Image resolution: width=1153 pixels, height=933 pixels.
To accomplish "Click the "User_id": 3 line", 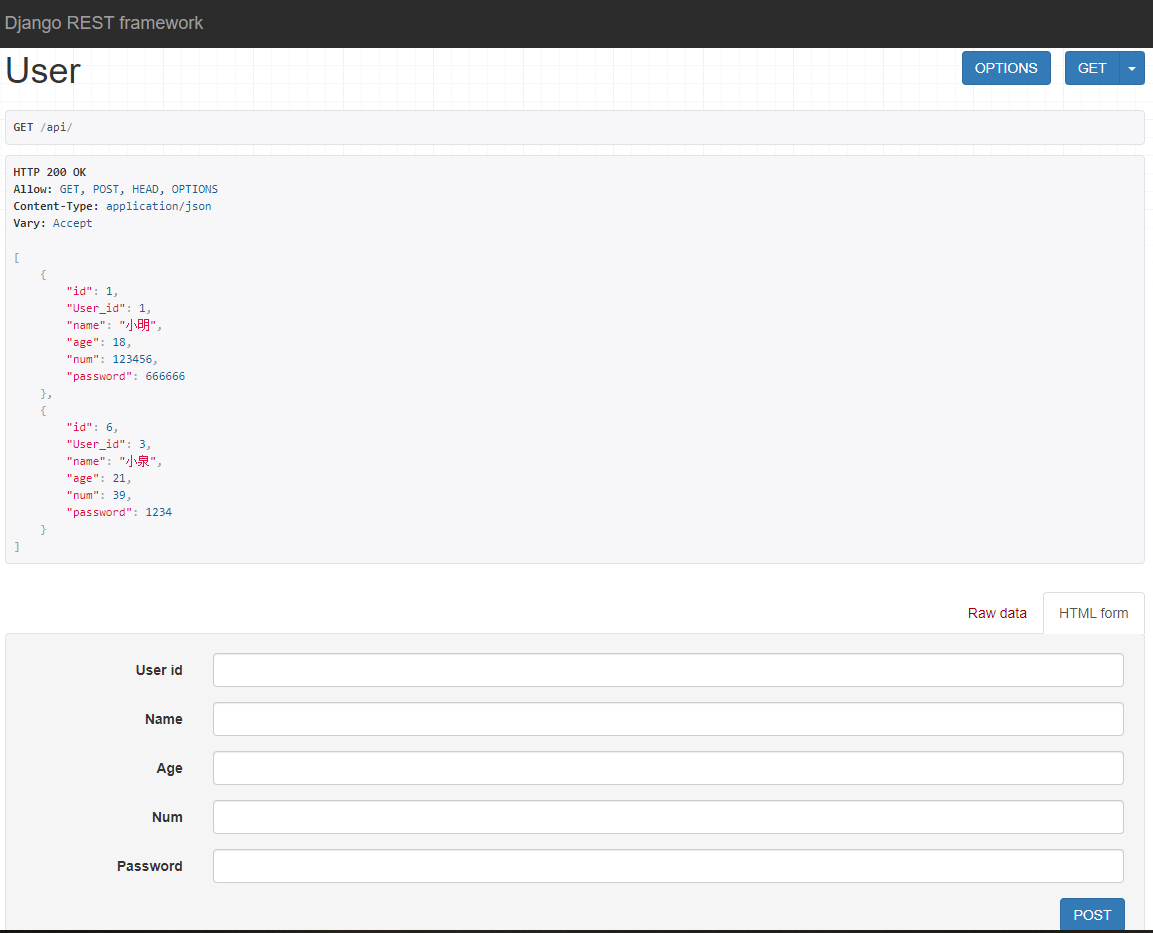I will tap(109, 444).
